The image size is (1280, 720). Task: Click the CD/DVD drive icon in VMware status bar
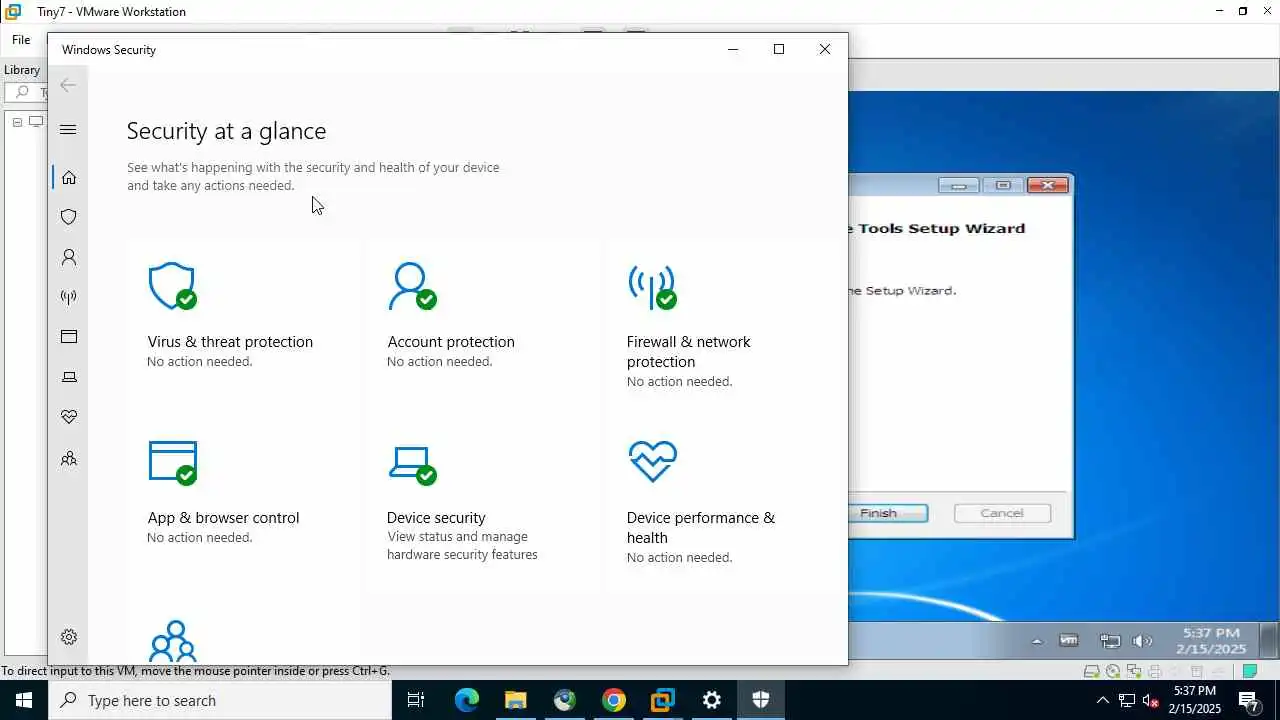point(1113,671)
